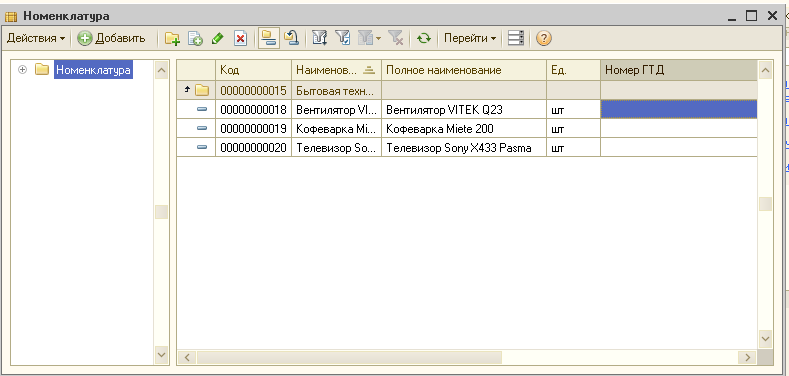Select code cell 00000000019
Screen dimensions: 789x376
(254, 129)
